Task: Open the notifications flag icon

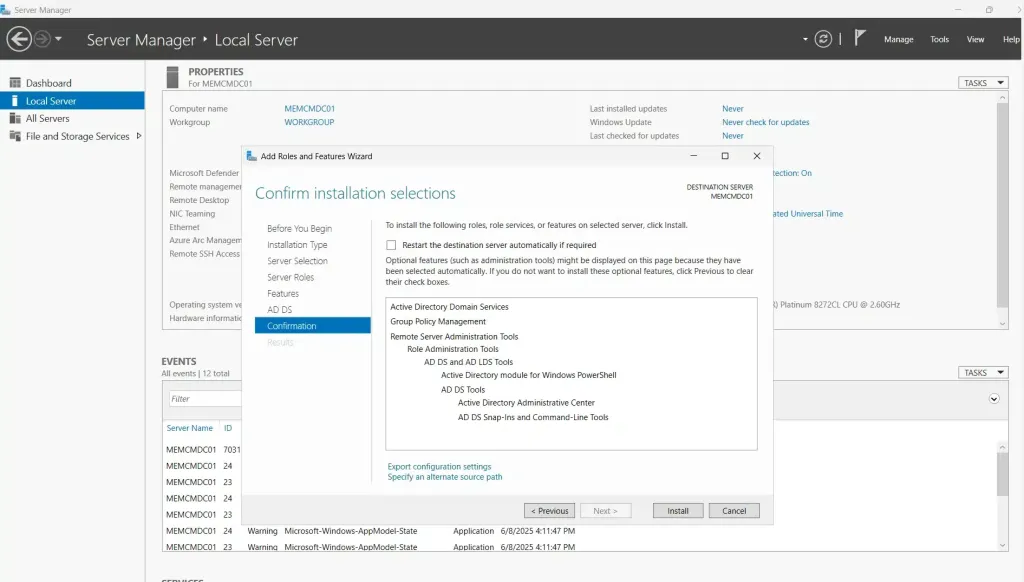Action: tap(859, 38)
